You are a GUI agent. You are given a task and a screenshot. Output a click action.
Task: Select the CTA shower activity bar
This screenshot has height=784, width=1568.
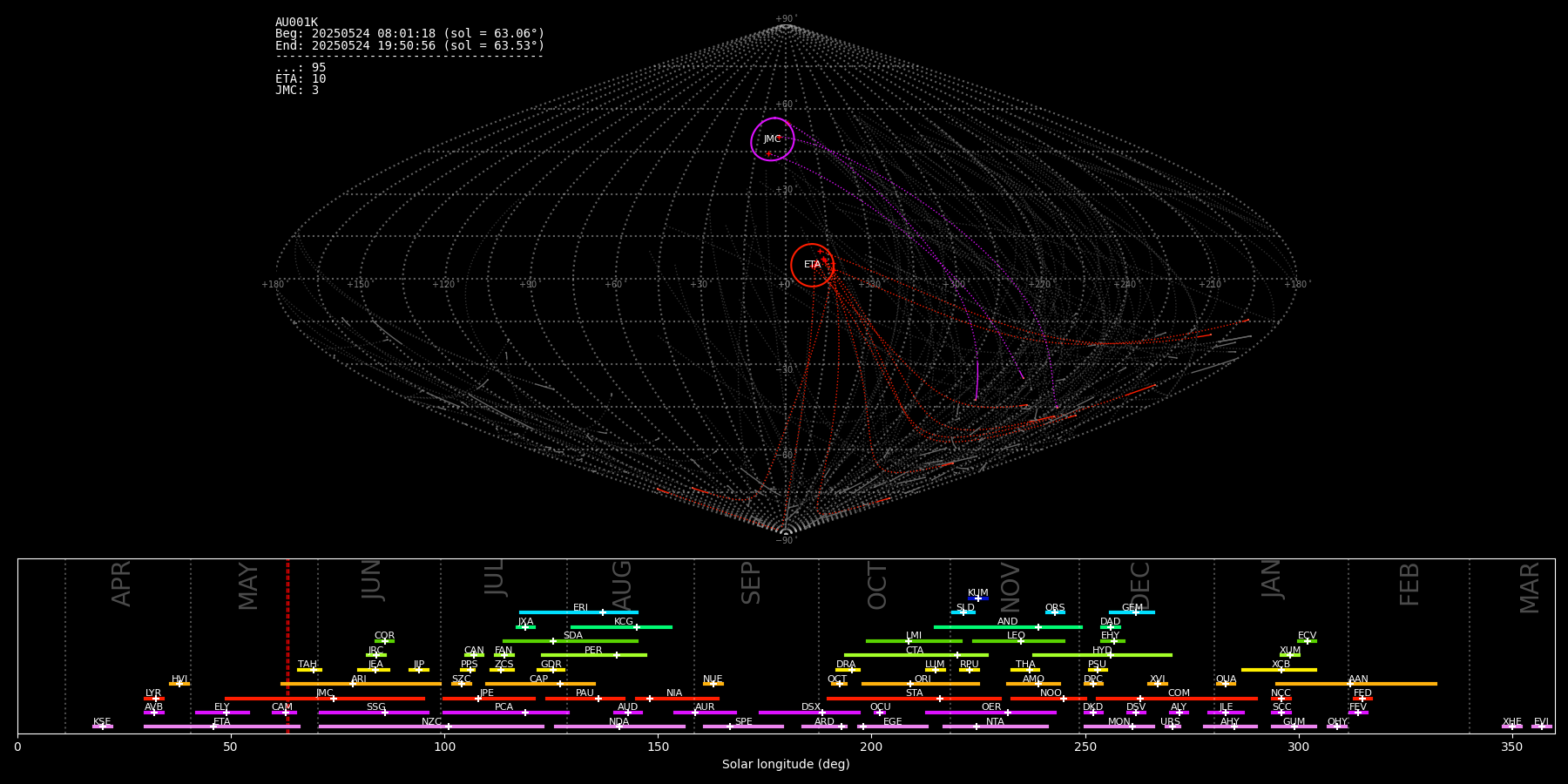click(916, 655)
